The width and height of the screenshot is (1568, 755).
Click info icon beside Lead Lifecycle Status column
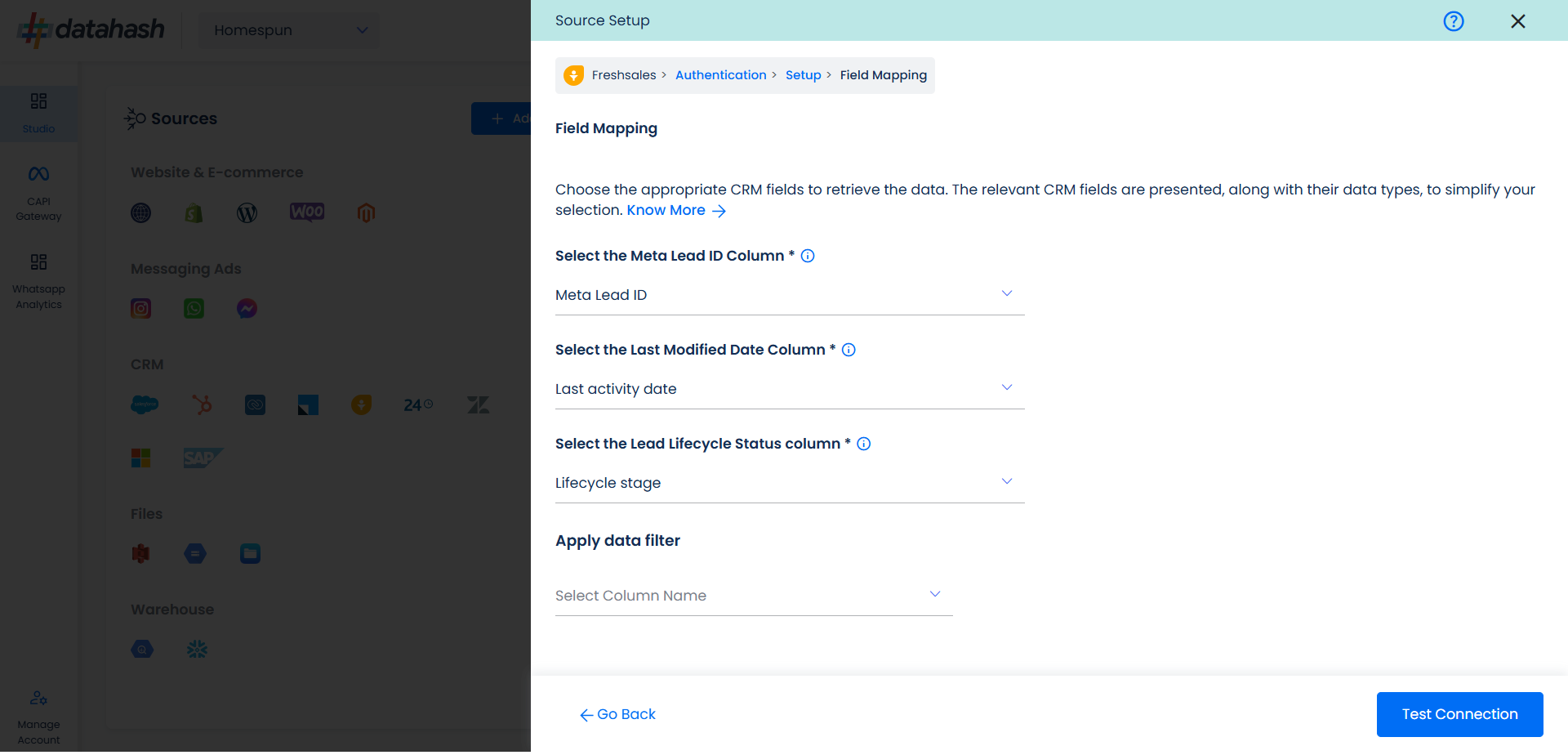pos(863,444)
